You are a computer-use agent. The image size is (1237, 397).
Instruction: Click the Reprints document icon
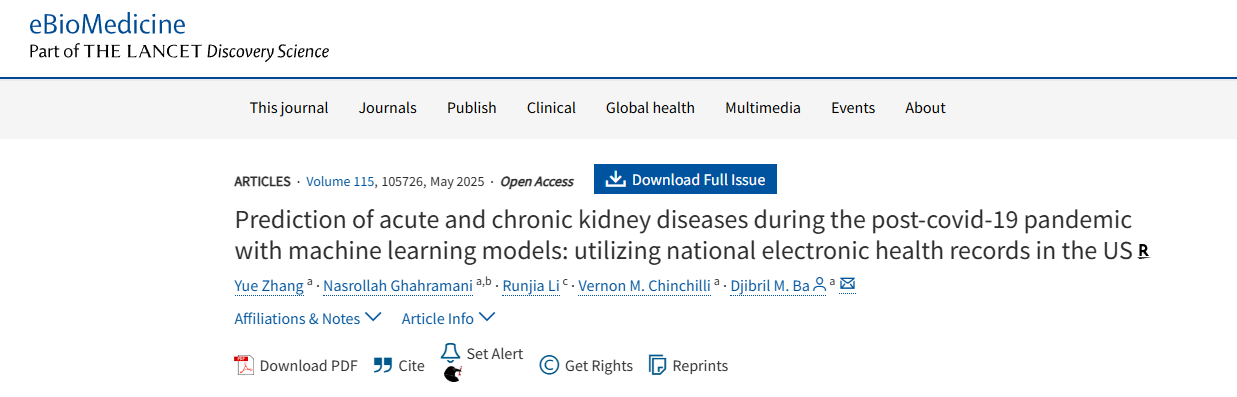(x=657, y=365)
